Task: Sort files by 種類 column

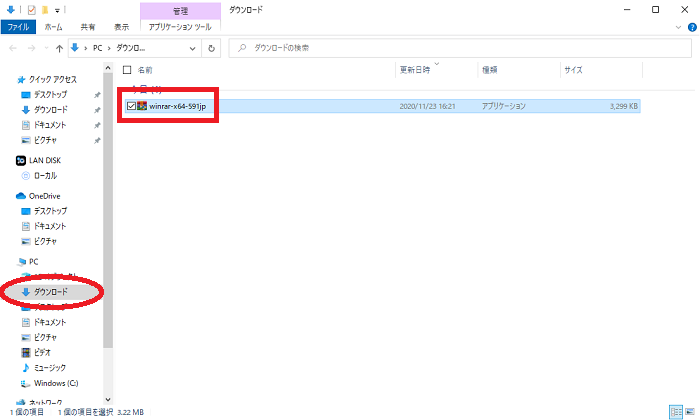Action: point(490,70)
